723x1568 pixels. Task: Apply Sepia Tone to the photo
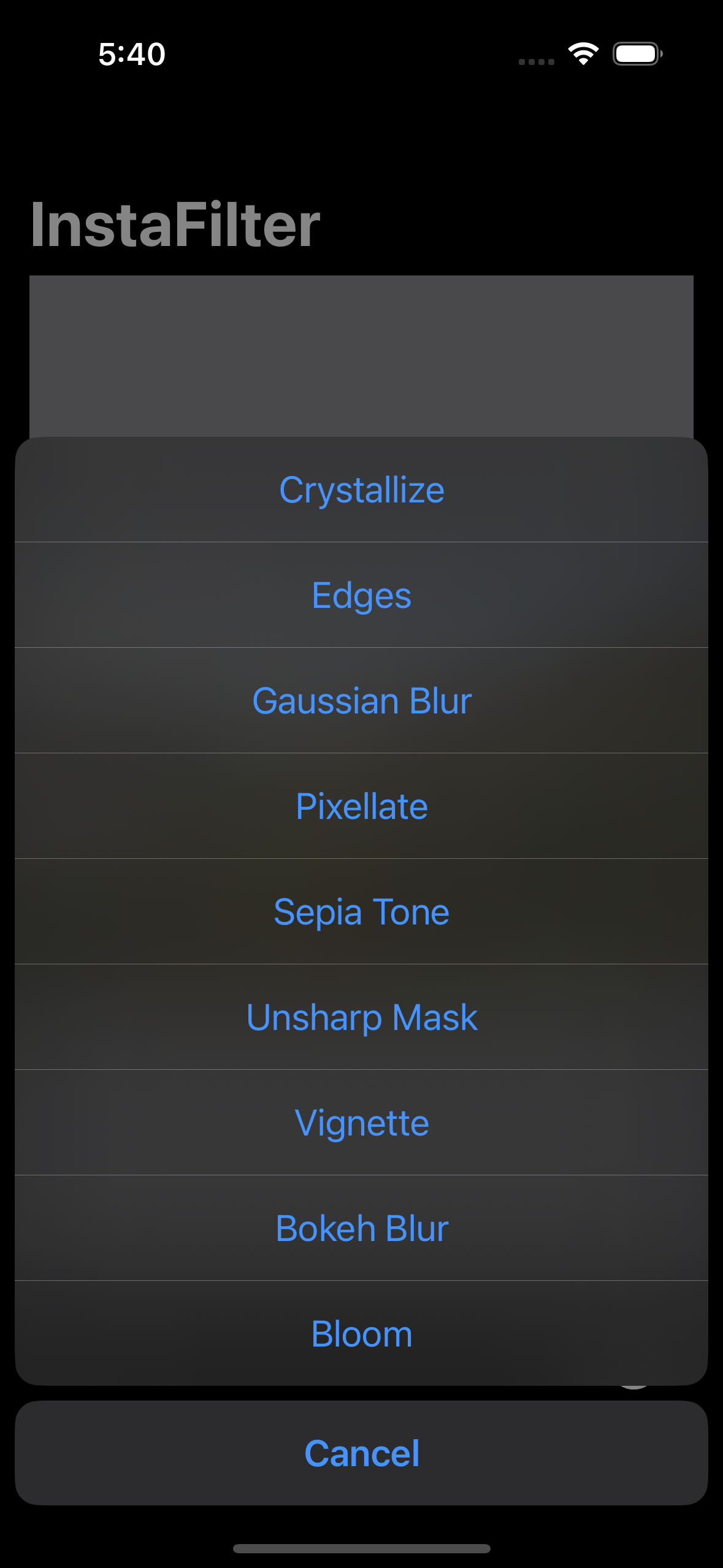point(361,911)
